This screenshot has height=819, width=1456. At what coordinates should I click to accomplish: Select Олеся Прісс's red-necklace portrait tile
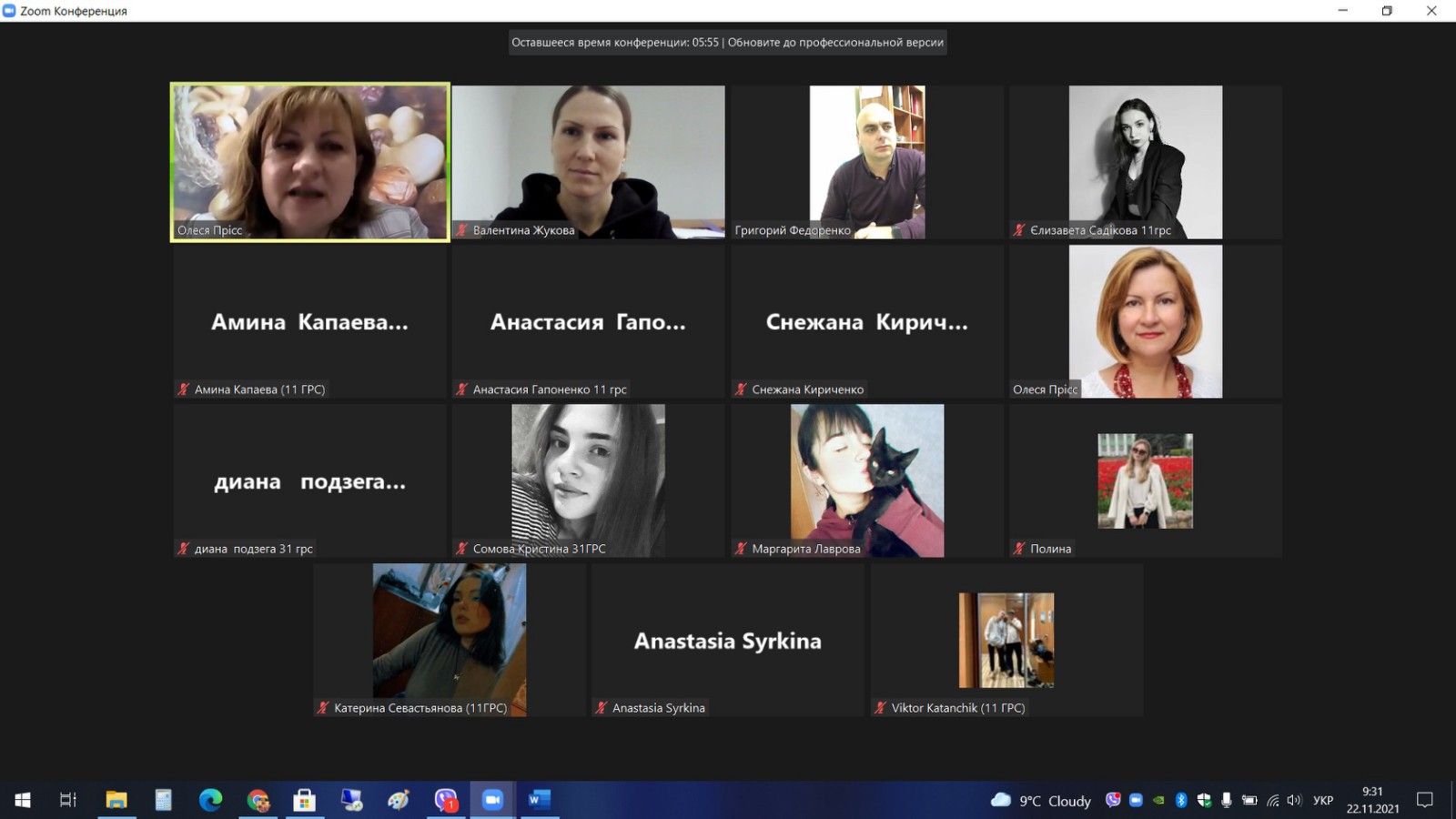[x=1146, y=321]
